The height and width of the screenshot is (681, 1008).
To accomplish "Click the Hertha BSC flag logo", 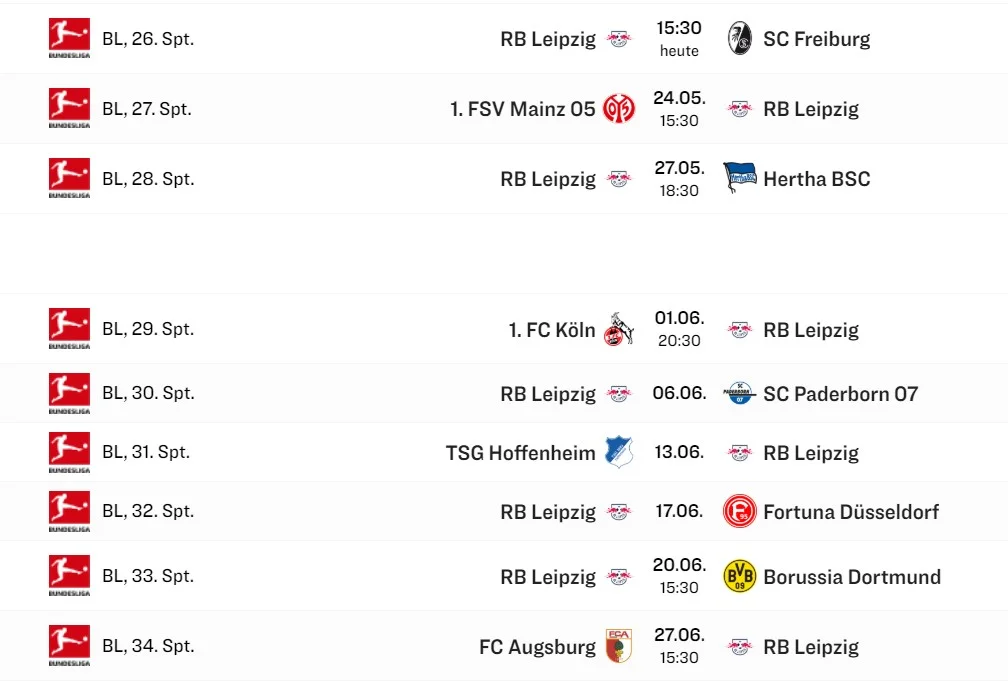I will [740, 179].
